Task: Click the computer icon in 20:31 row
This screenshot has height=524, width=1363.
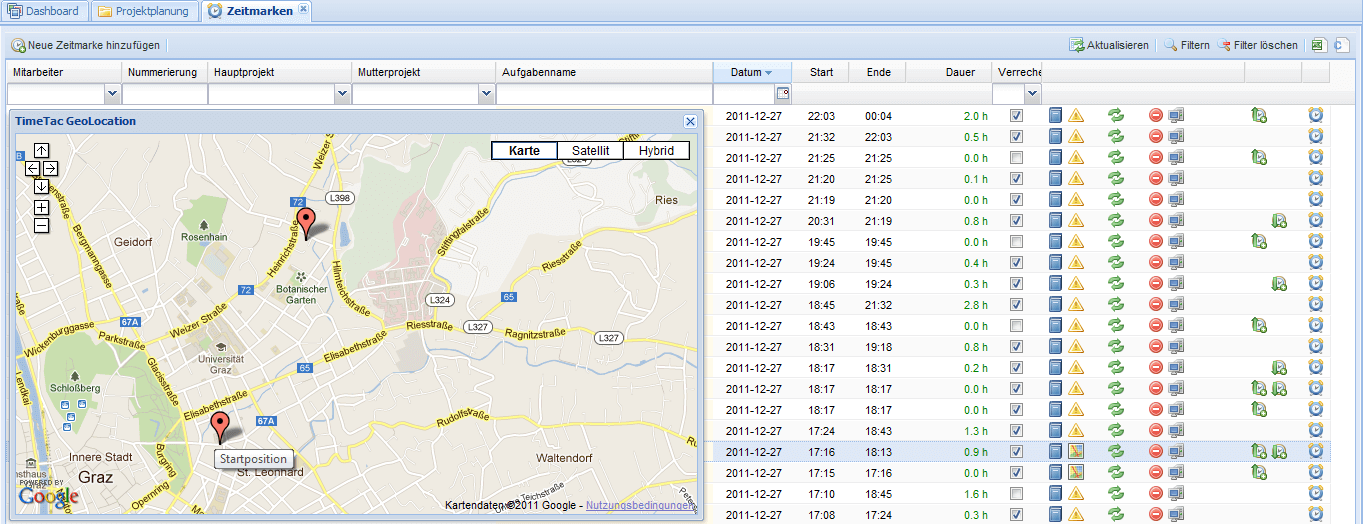Action: (1177, 221)
